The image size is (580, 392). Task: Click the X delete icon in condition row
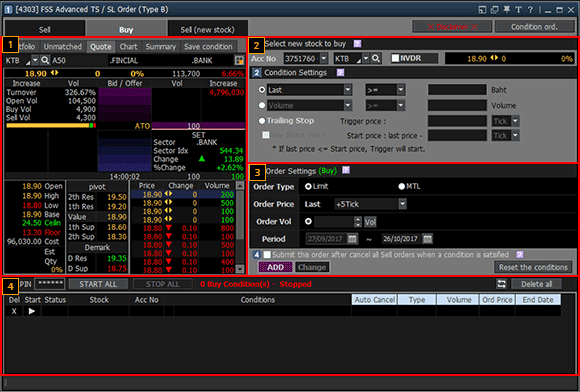pos(14,311)
